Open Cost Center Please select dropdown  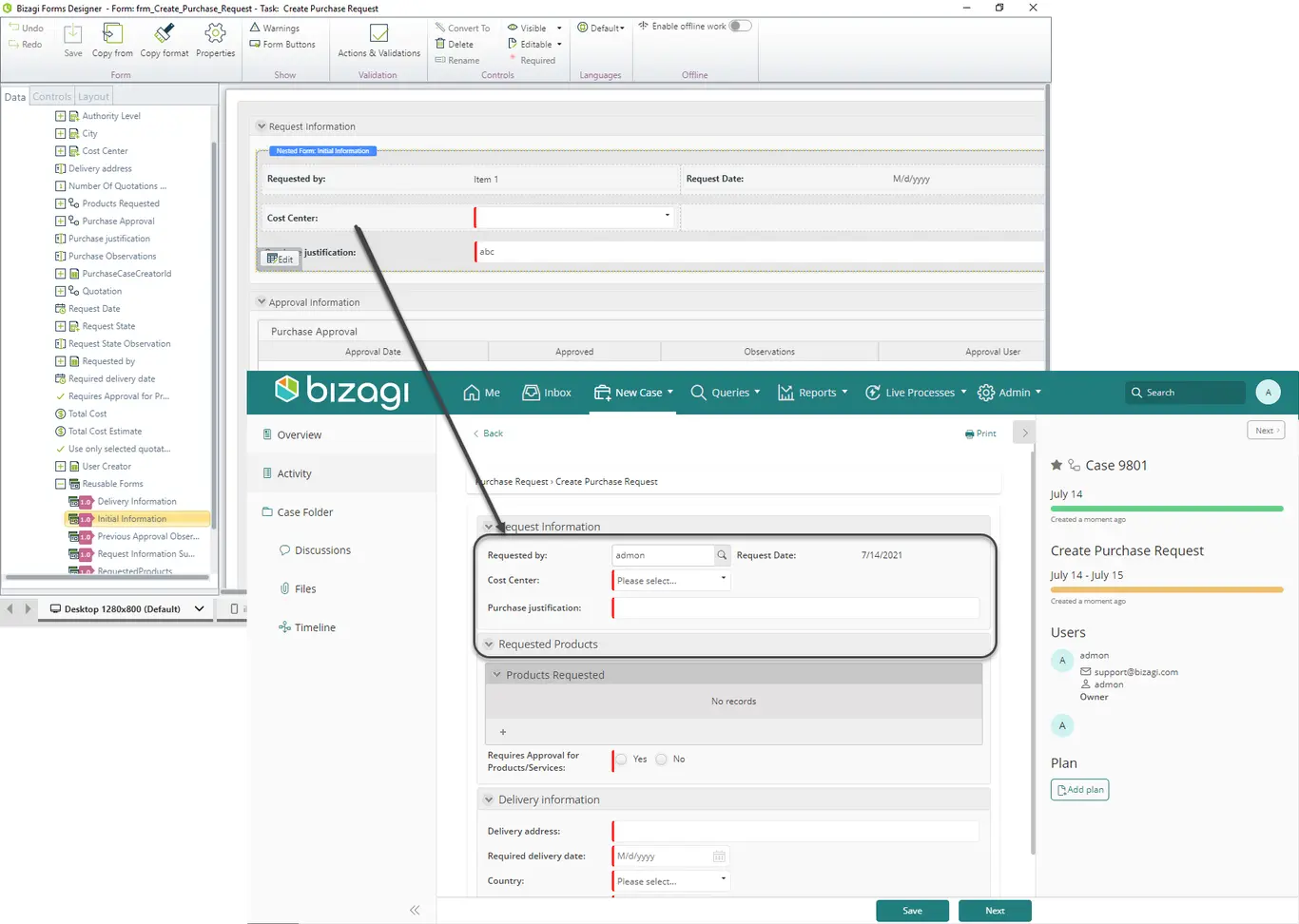(671, 580)
